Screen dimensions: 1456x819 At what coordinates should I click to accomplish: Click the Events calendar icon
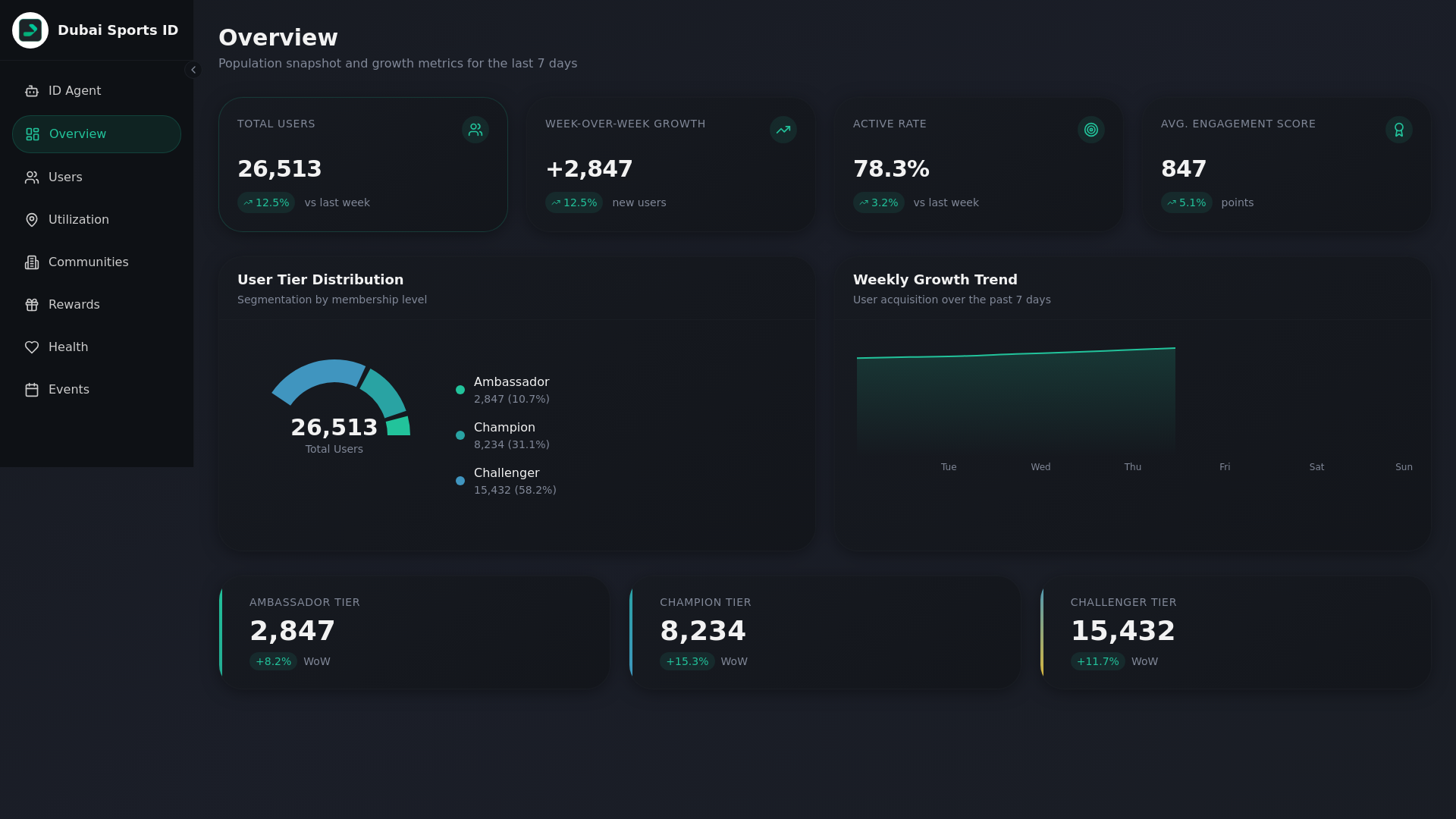coord(32,390)
